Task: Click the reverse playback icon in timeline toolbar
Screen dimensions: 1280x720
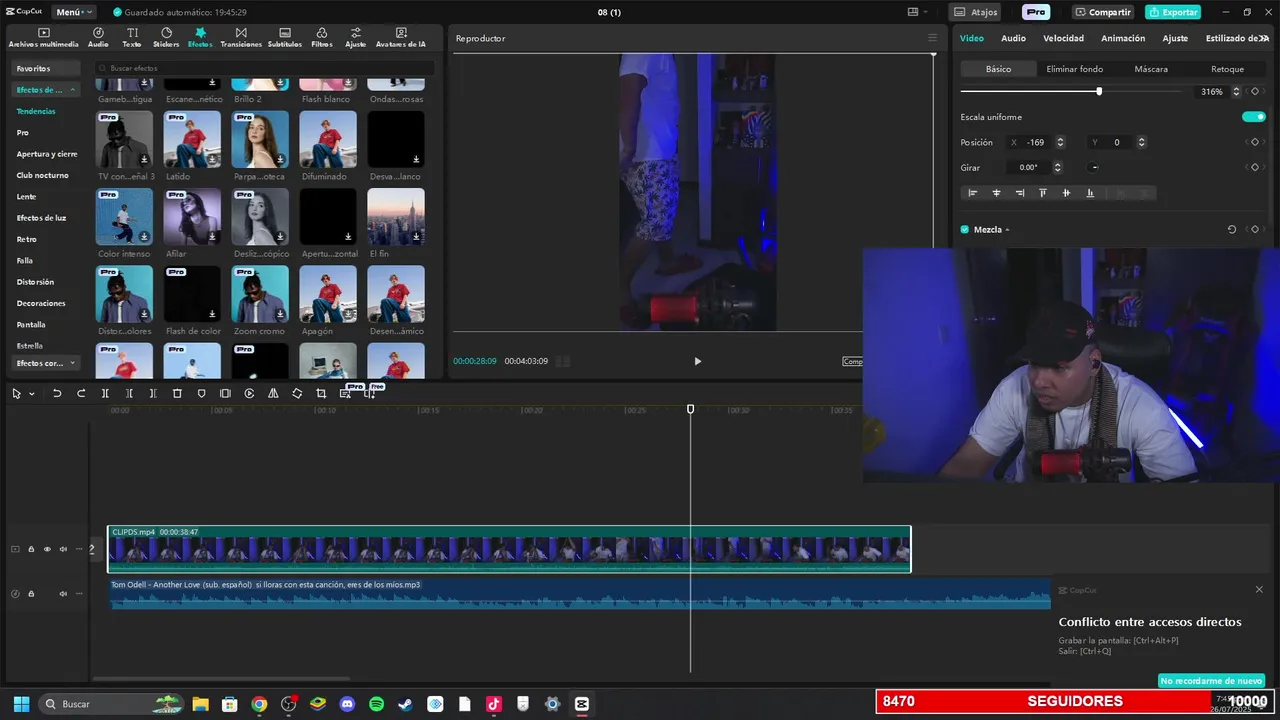Action: (249, 394)
